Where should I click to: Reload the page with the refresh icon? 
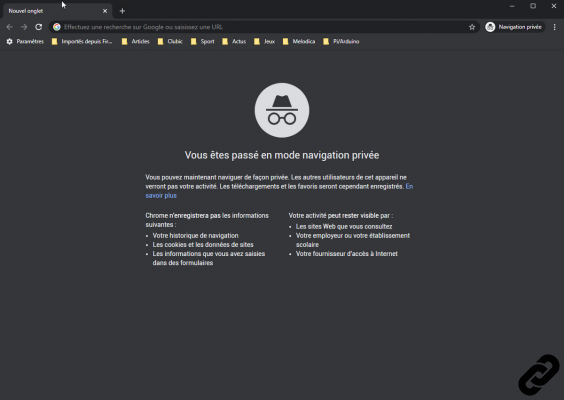pyautogui.click(x=38, y=27)
